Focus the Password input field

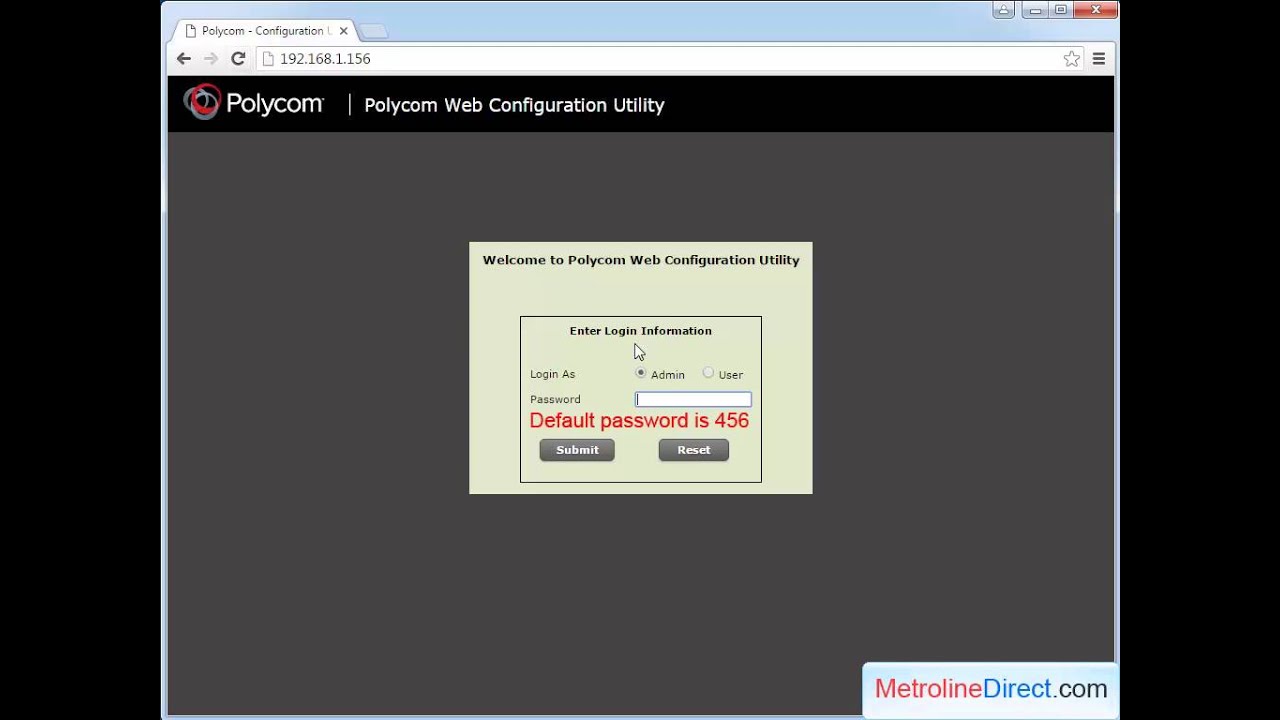[x=693, y=399]
